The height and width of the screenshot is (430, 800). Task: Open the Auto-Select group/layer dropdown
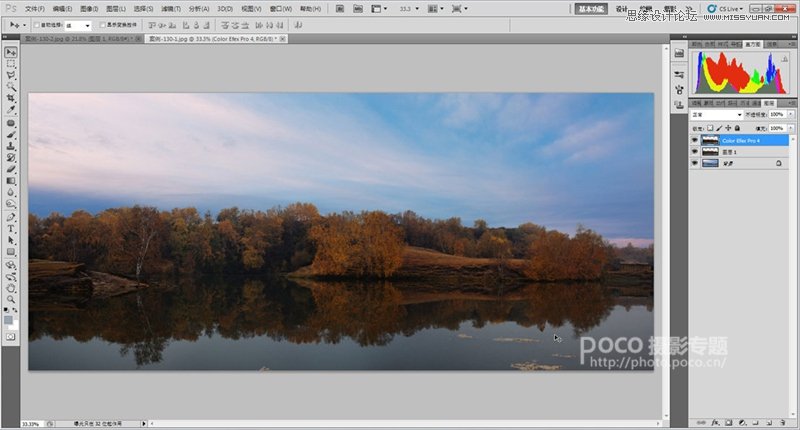click(78, 26)
